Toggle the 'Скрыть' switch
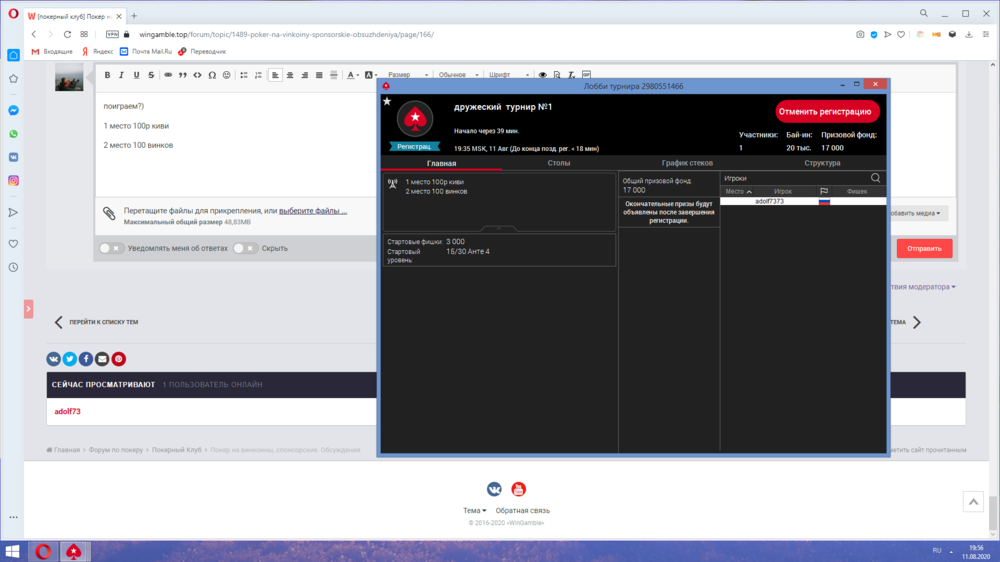Screen dimensions: 1000x562 244,248
